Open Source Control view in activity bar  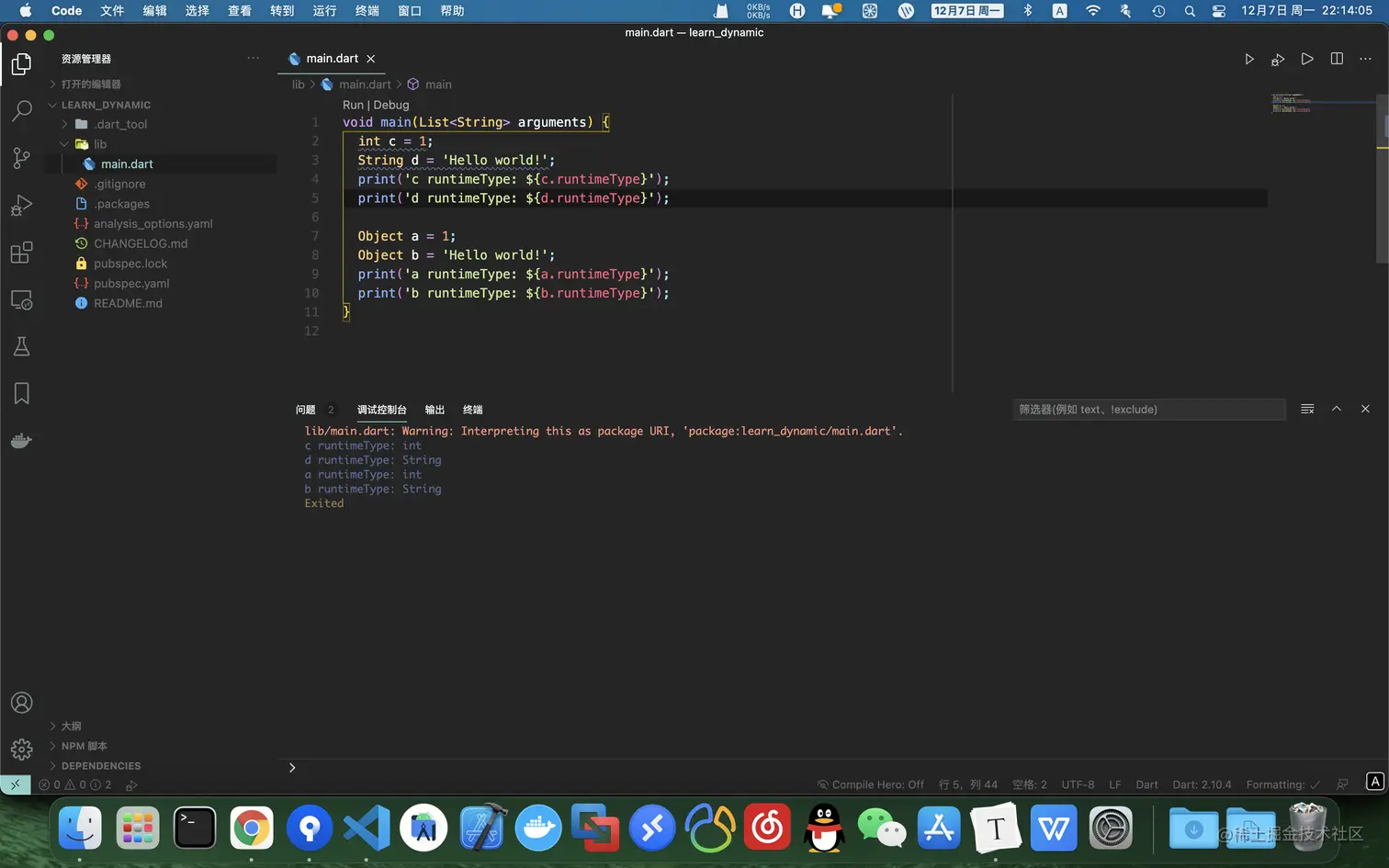21,158
